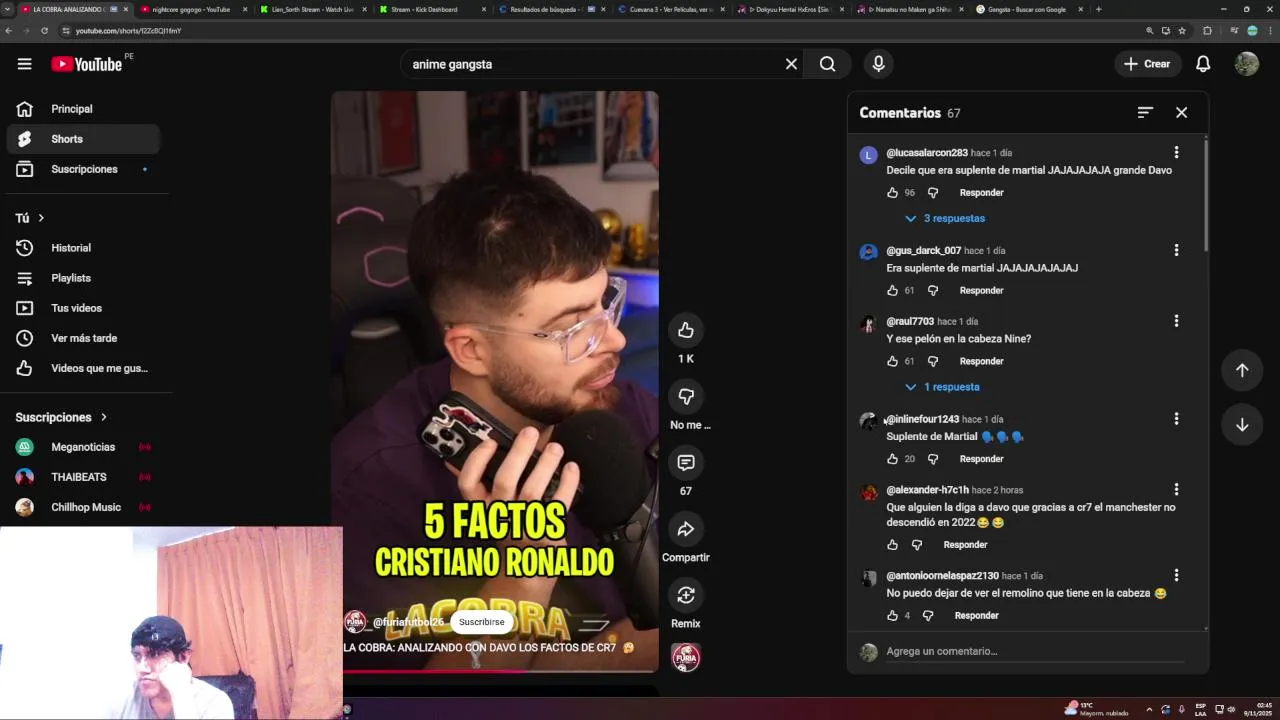This screenshot has width=1280, height=720.
Task: Switch to the 'nightcore gogogo' browser tab
Action: click(x=190, y=9)
